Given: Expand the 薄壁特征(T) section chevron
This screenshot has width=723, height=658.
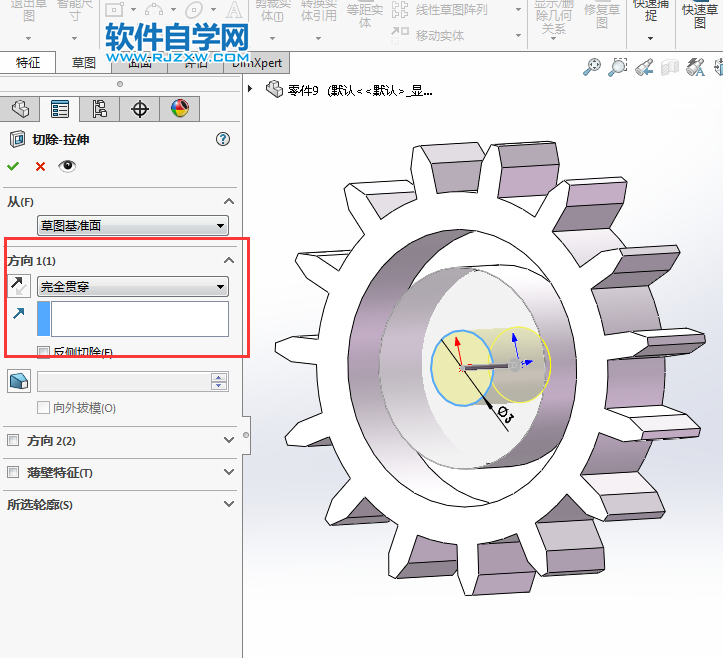Looking at the screenshot, I should click(x=229, y=472).
